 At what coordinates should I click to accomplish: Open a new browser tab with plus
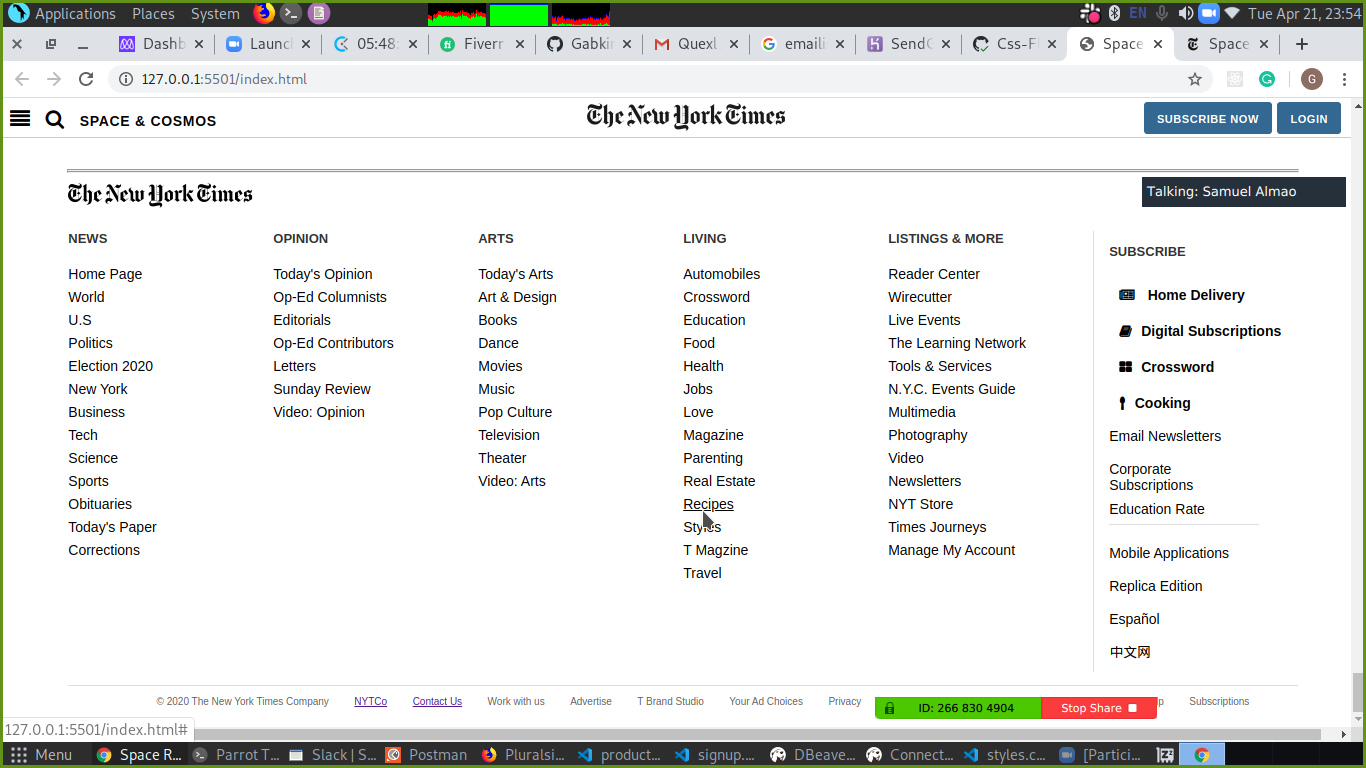click(x=1301, y=44)
